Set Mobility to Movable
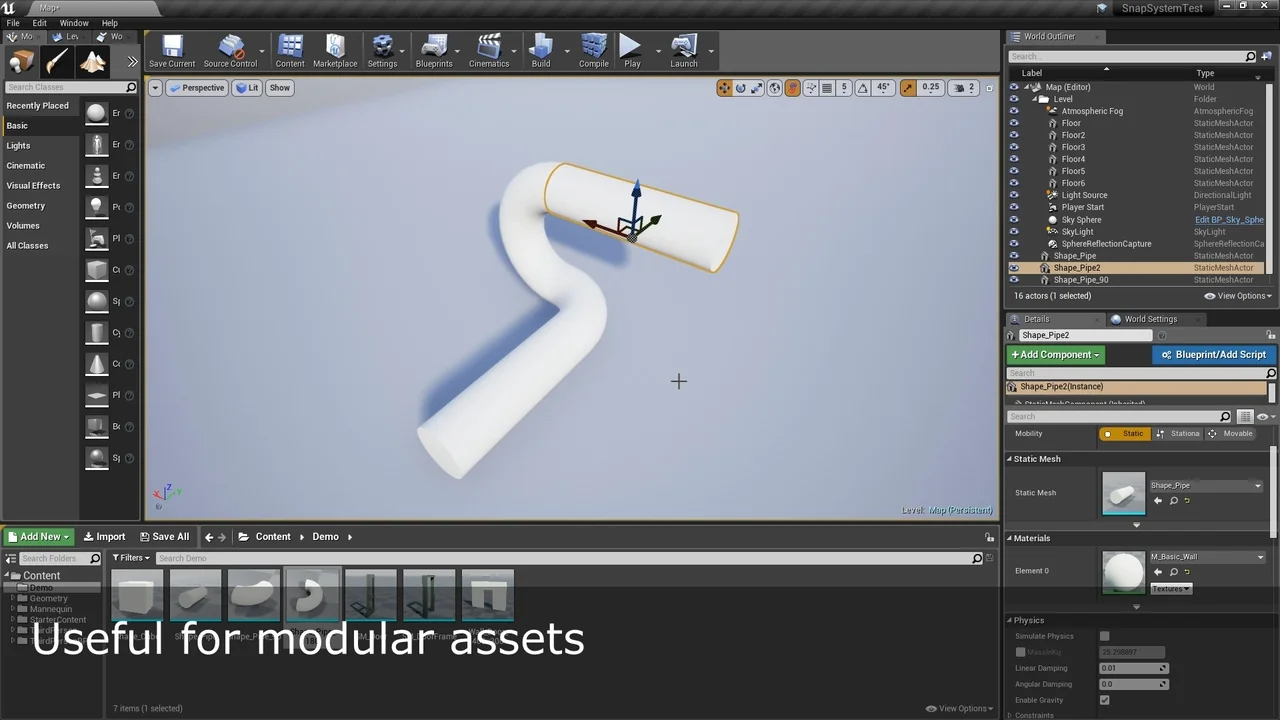Viewport: 1280px width, 720px height. (1230, 434)
